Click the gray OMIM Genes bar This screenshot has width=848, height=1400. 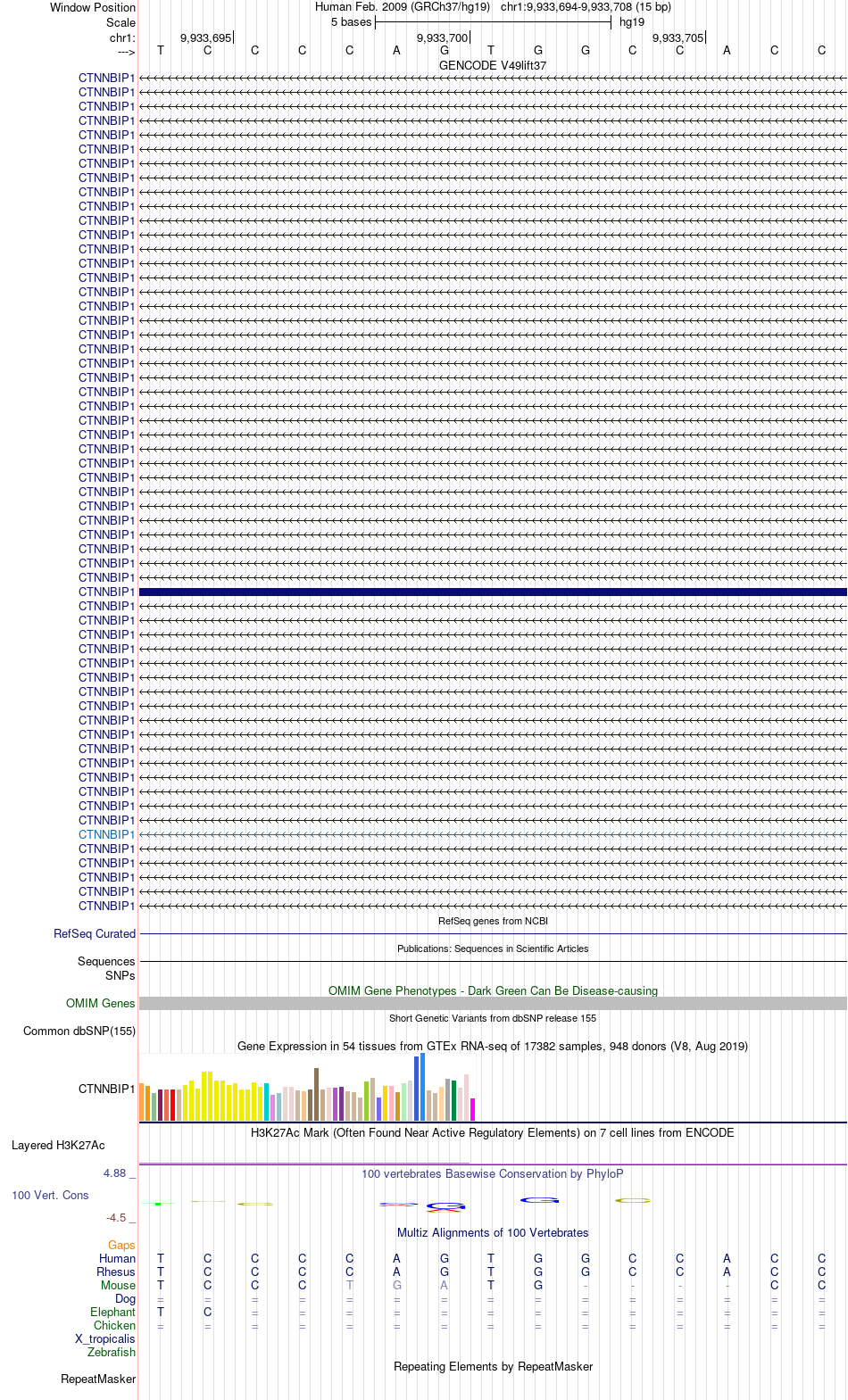coord(493,1003)
